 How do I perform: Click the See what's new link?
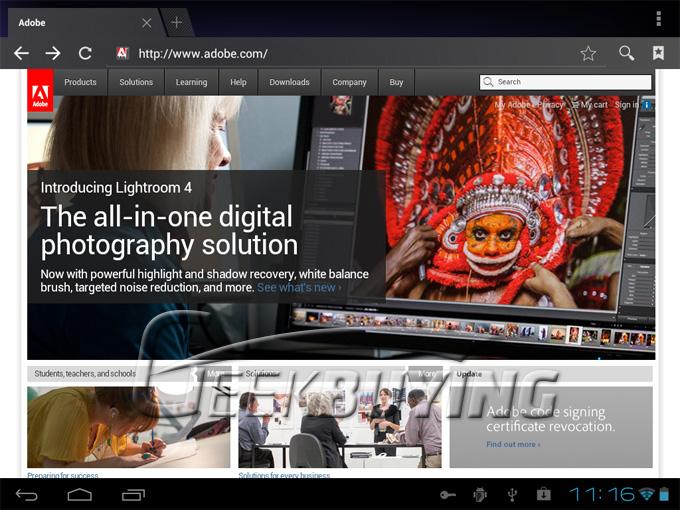pos(299,288)
